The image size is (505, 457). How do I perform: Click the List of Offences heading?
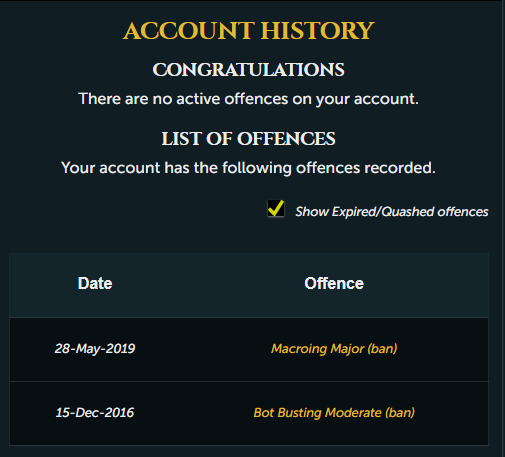(249, 139)
